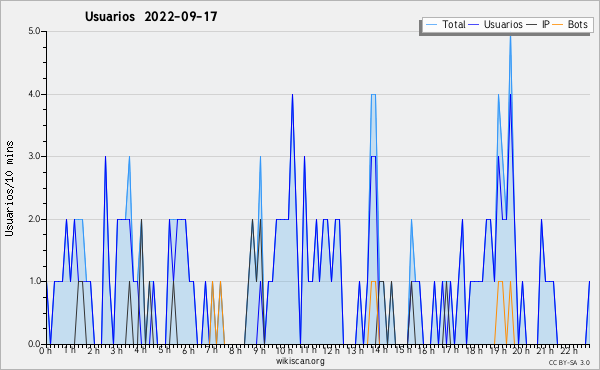Image resolution: width=600 pixels, height=370 pixels.
Task: Click the dark blue Usuarios legend line
Action: pyautogui.click(x=474, y=25)
